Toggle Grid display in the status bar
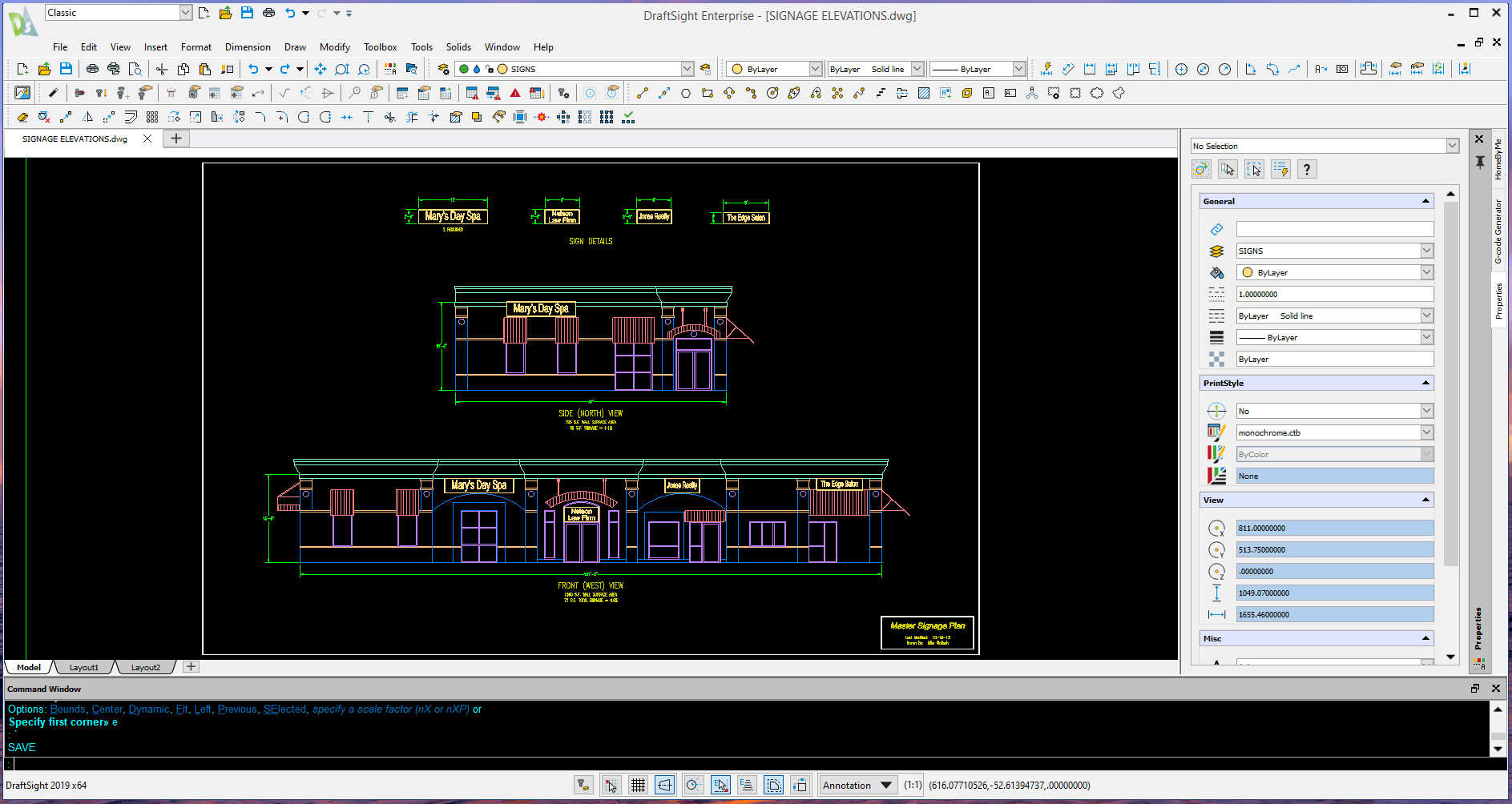Screen dimensions: 1512x804 639,785
